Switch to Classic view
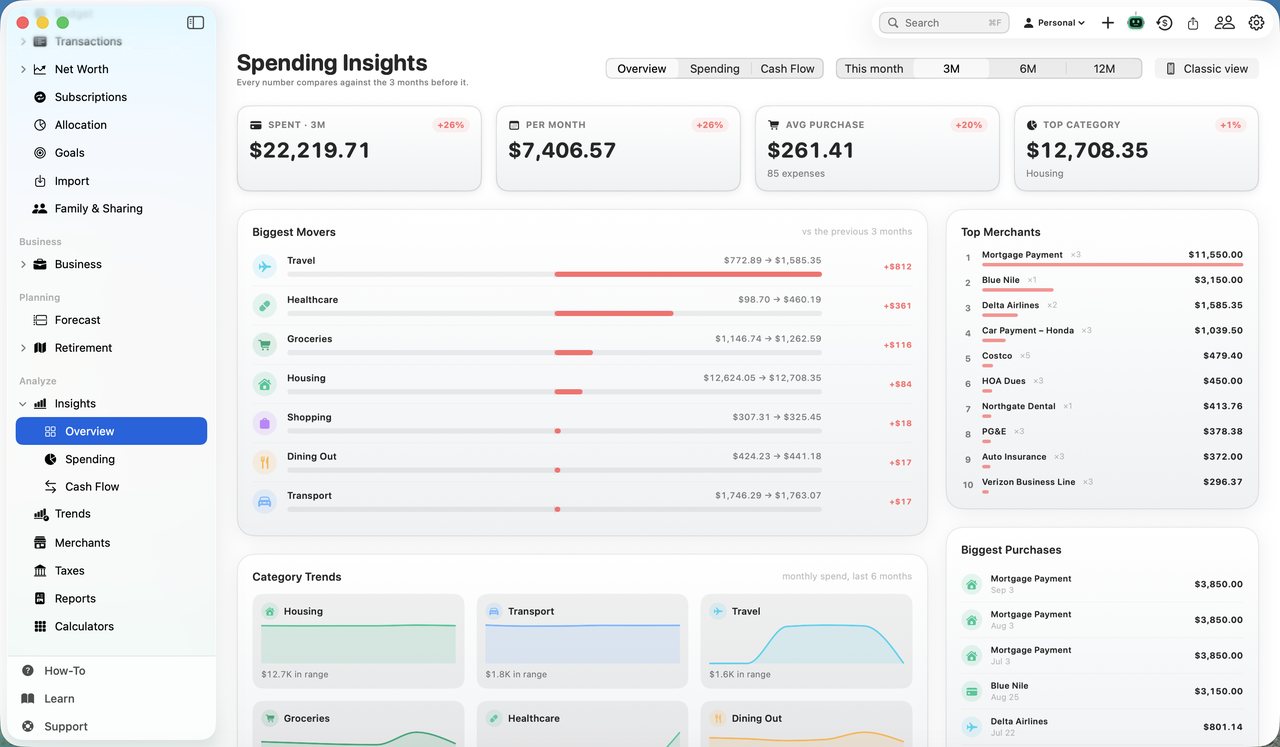The image size is (1280, 747). pos(1207,69)
